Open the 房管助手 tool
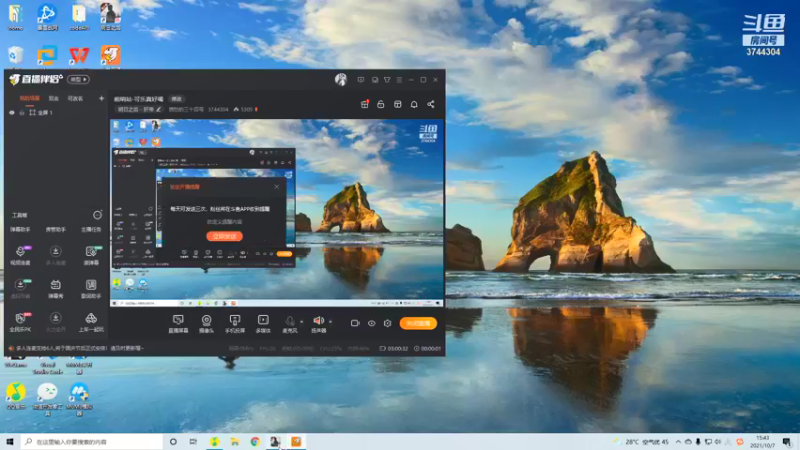The width and height of the screenshot is (800, 450). [x=56, y=230]
